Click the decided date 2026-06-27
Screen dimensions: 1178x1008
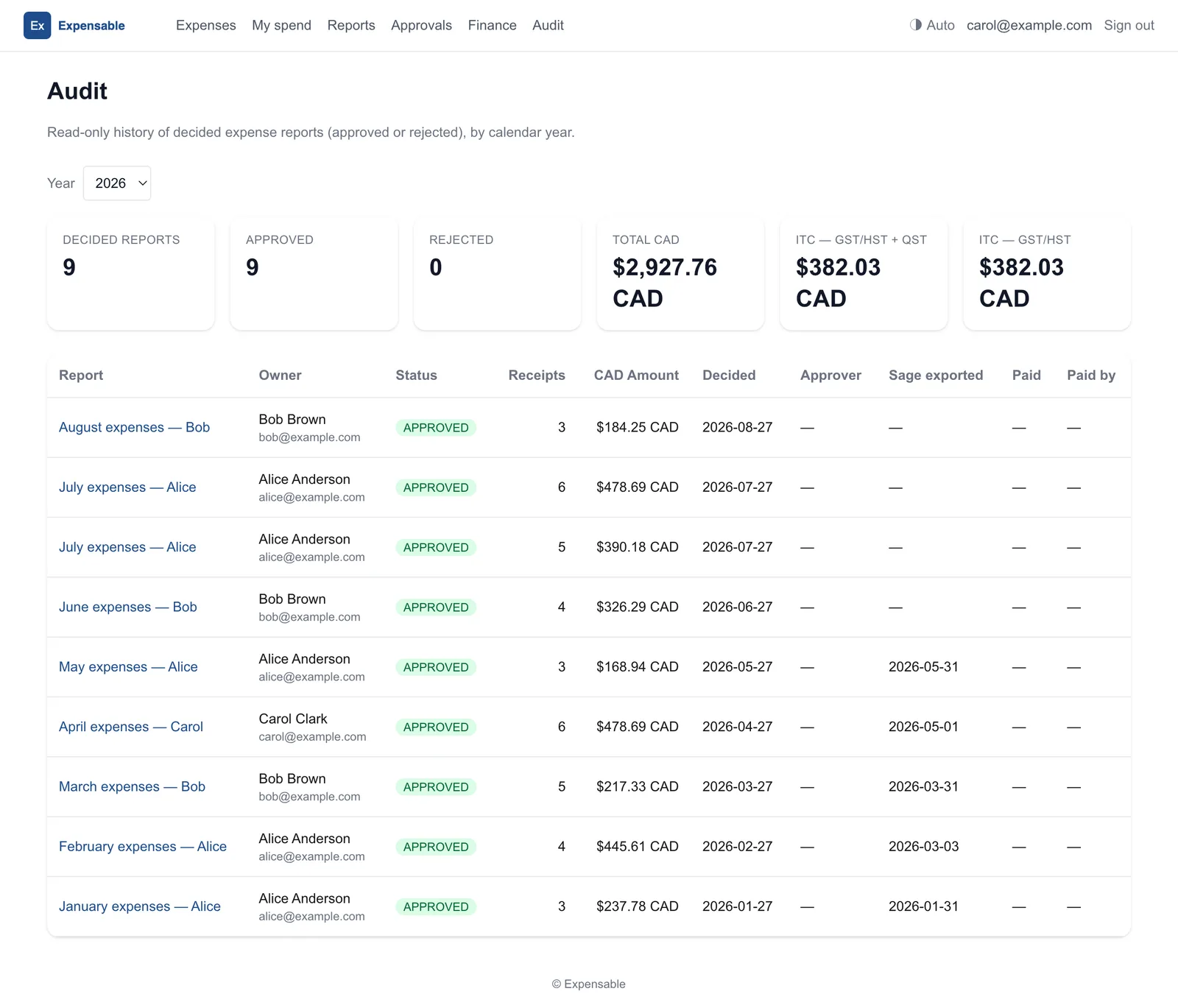pos(737,607)
